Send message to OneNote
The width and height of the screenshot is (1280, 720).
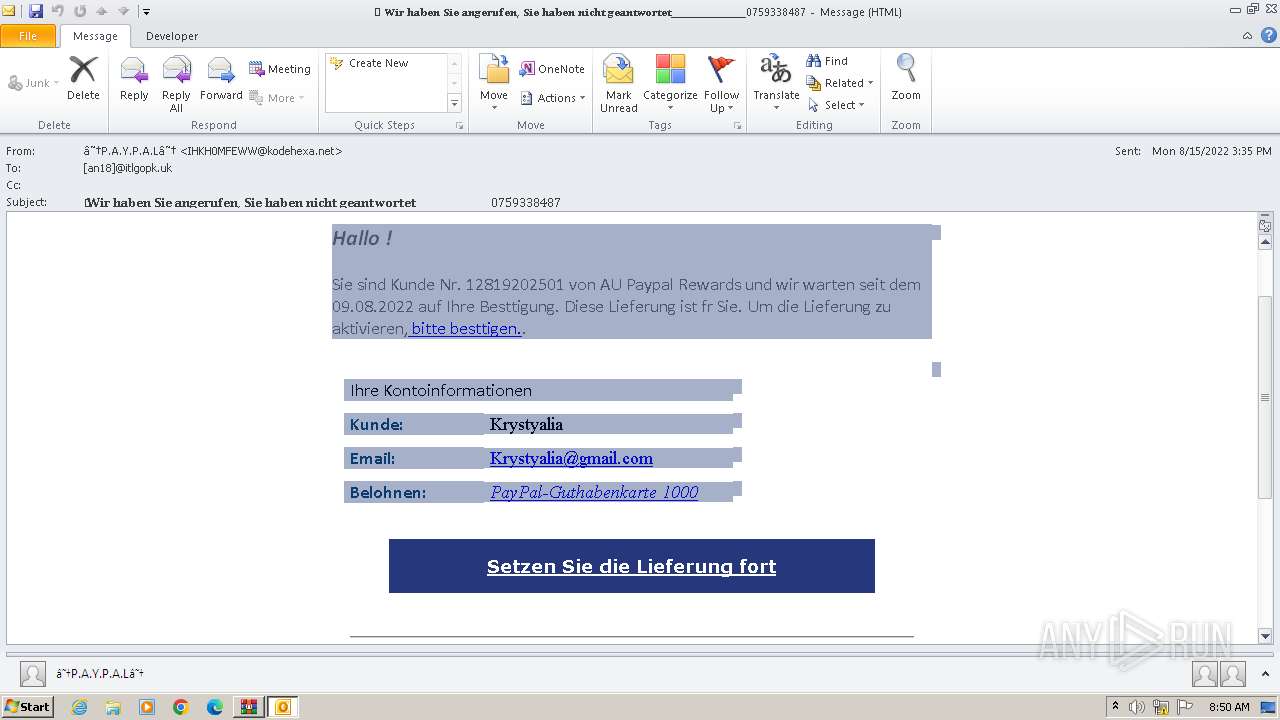(552, 69)
